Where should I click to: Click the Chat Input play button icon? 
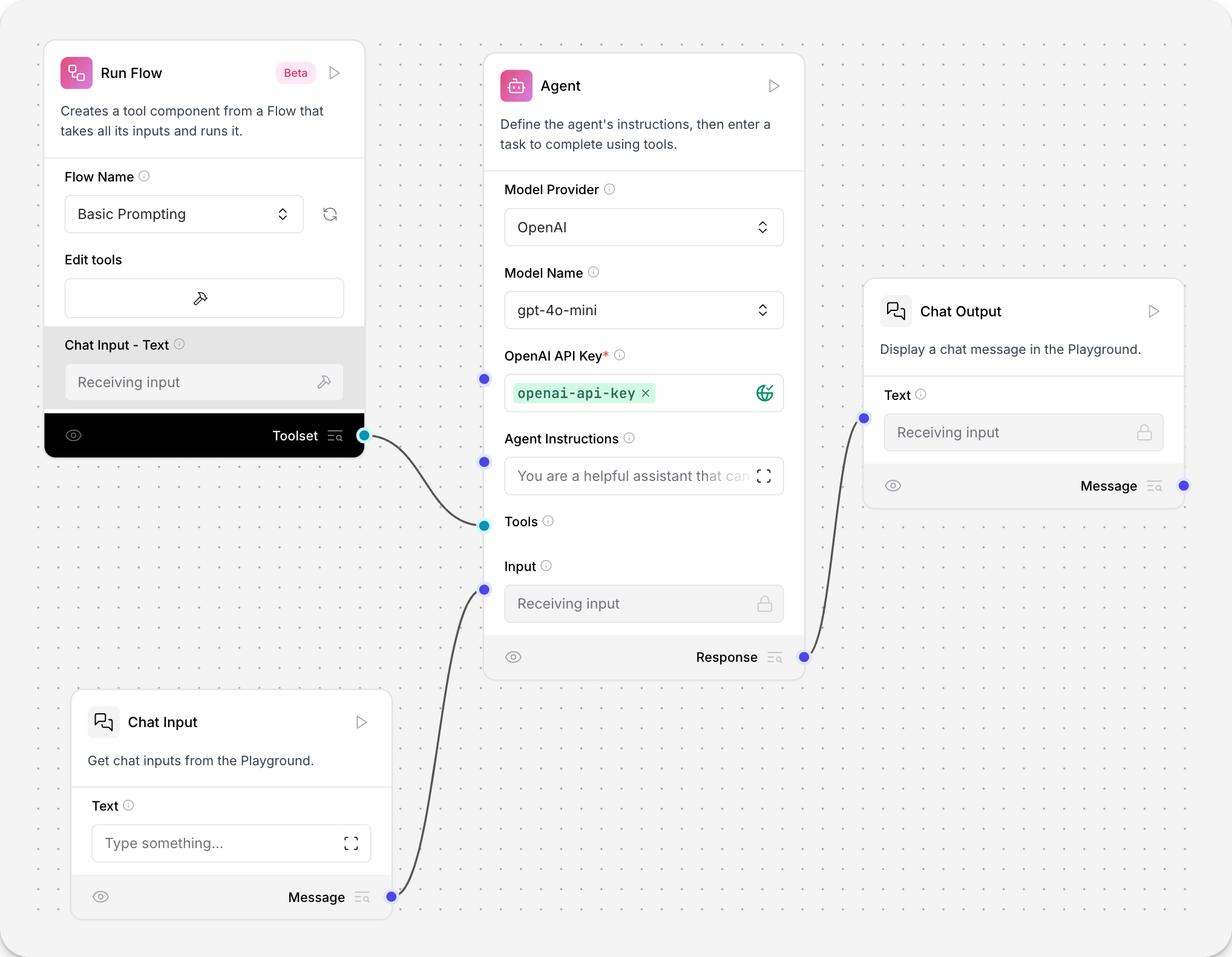pyautogui.click(x=361, y=722)
